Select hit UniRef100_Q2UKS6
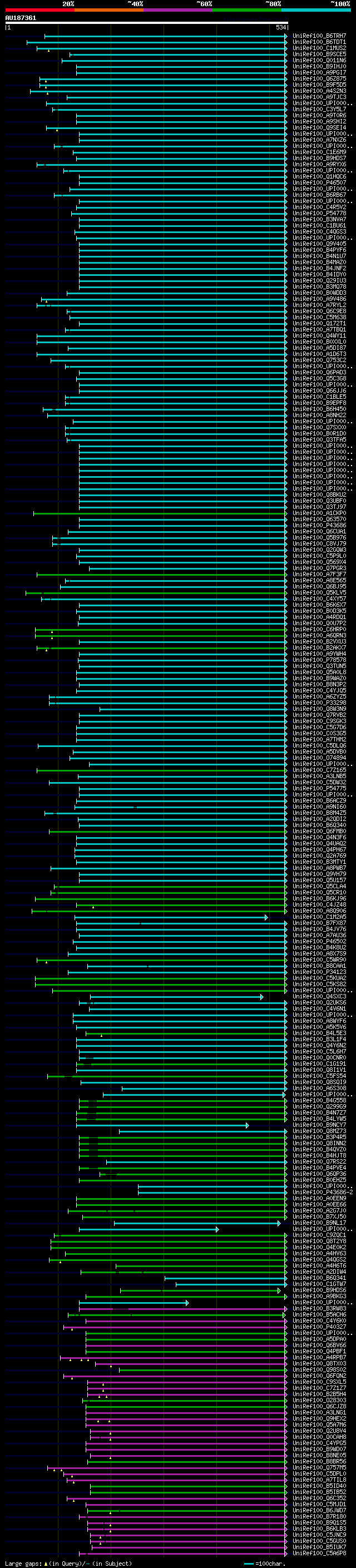 (x=319, y=1002)
